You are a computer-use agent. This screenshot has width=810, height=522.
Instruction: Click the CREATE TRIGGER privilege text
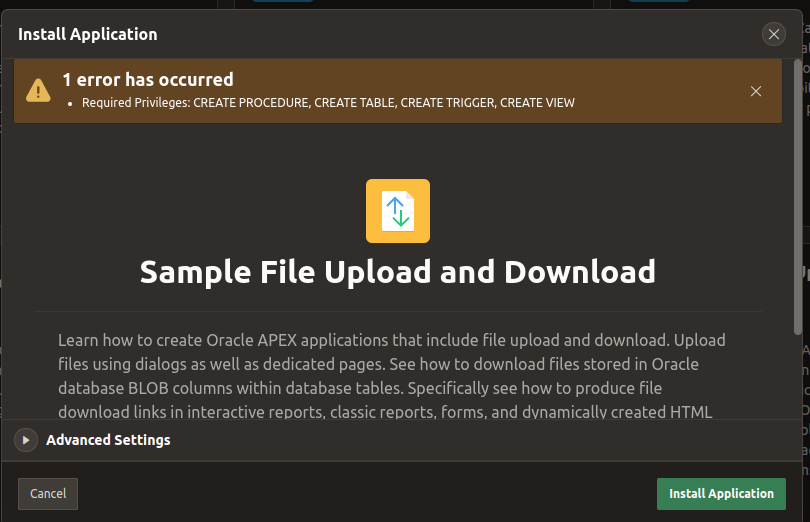point(447,102)
